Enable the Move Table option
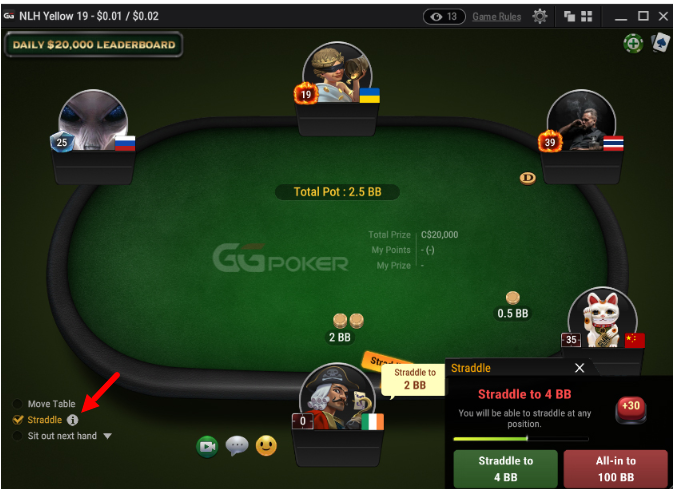The width and height of the screenshot is (674, 489). pyautogui.click(x=18, y=404)
